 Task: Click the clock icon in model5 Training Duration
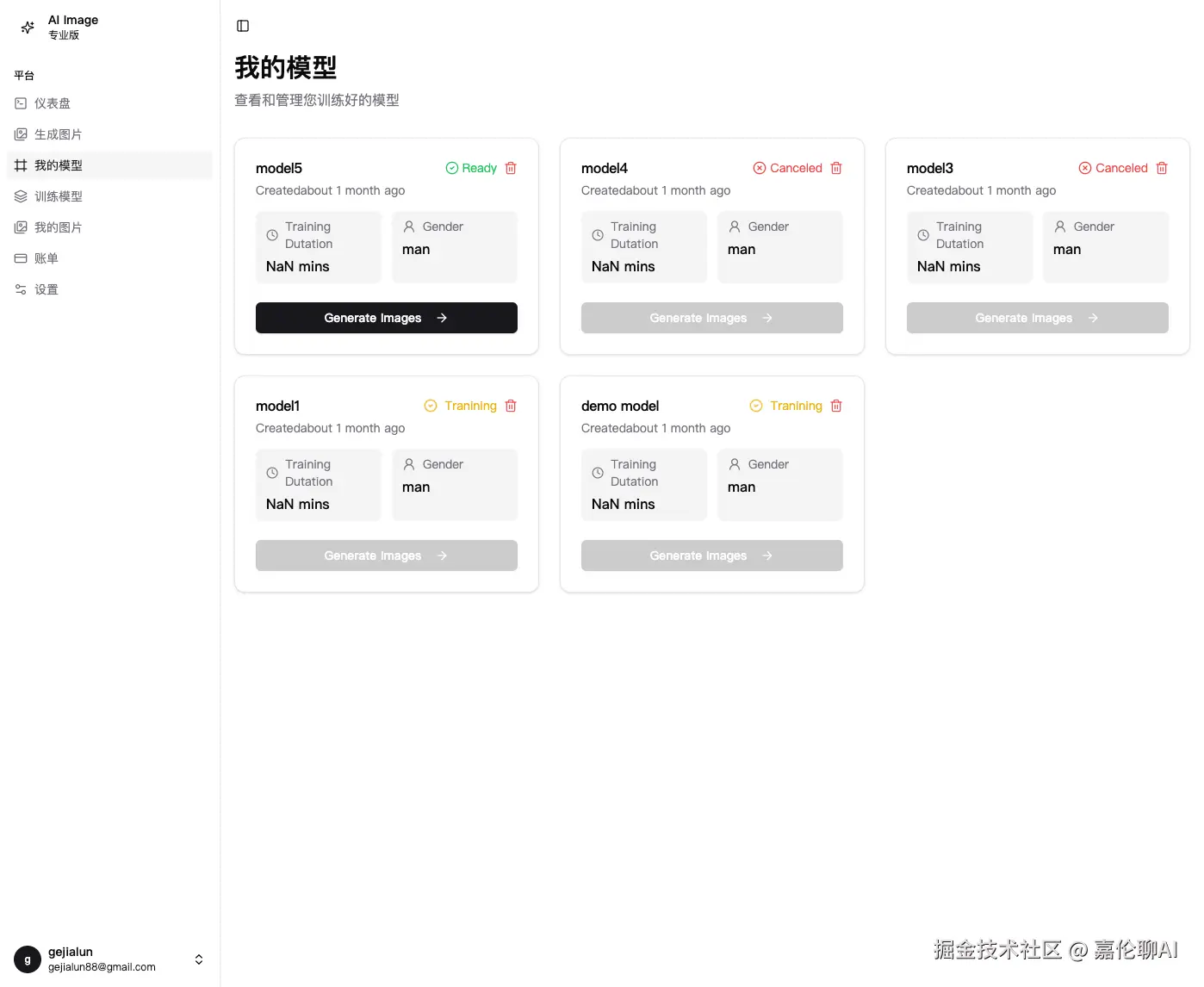[272, 233]
